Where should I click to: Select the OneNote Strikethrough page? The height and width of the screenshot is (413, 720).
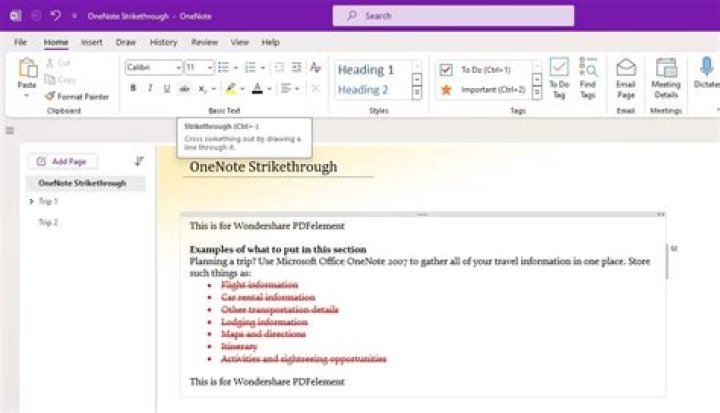pyautogui.click(x=86, y=183)
